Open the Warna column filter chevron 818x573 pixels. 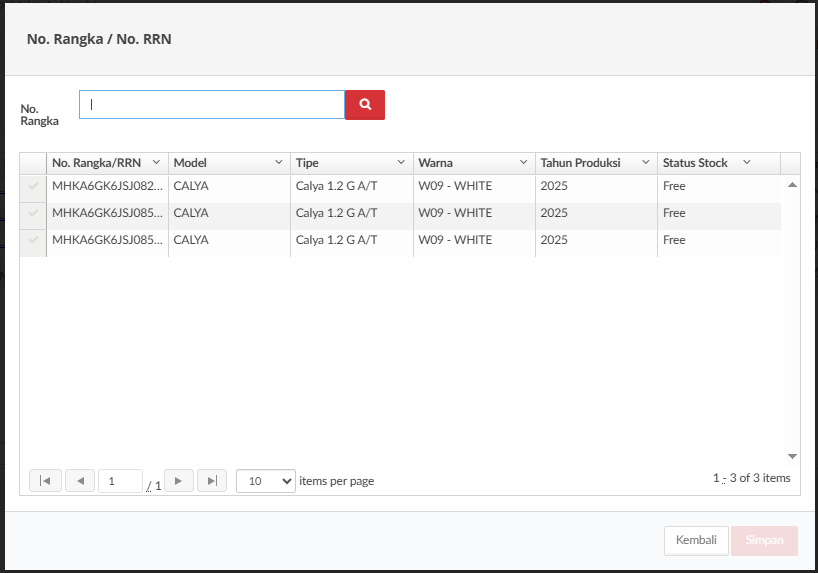point(523,162)
